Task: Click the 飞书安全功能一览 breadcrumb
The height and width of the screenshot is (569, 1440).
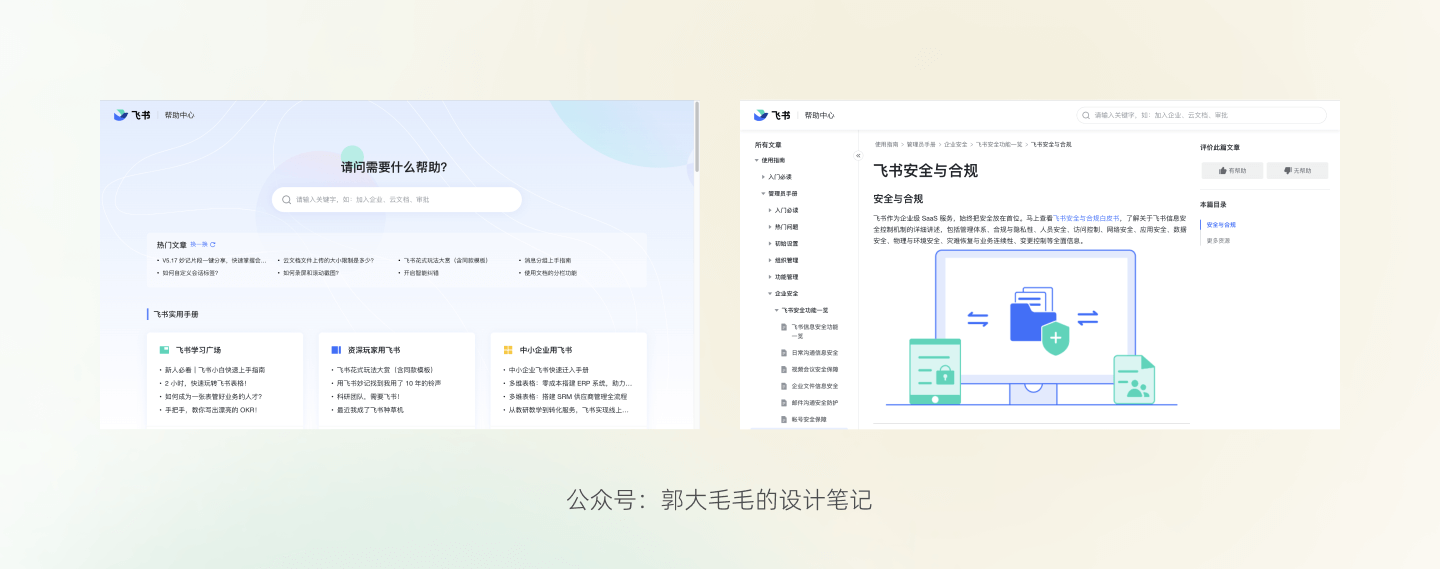Action: click(x=999, y=144)
